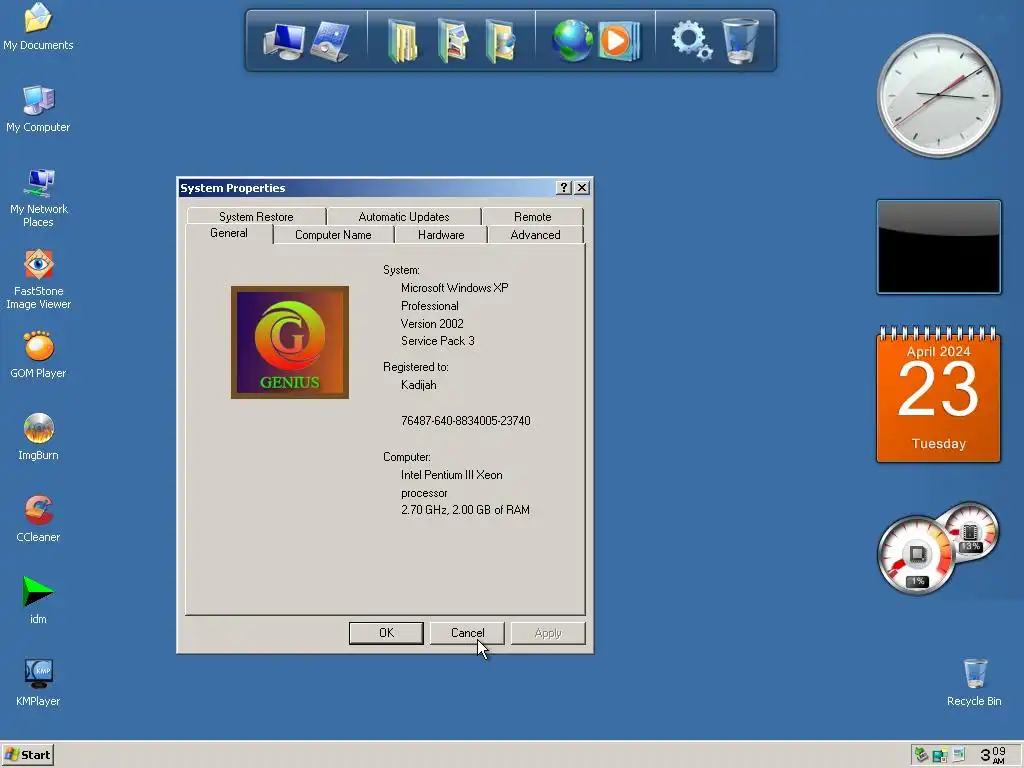
Task: Click the analog clock gadget
Action: [938, 96]
